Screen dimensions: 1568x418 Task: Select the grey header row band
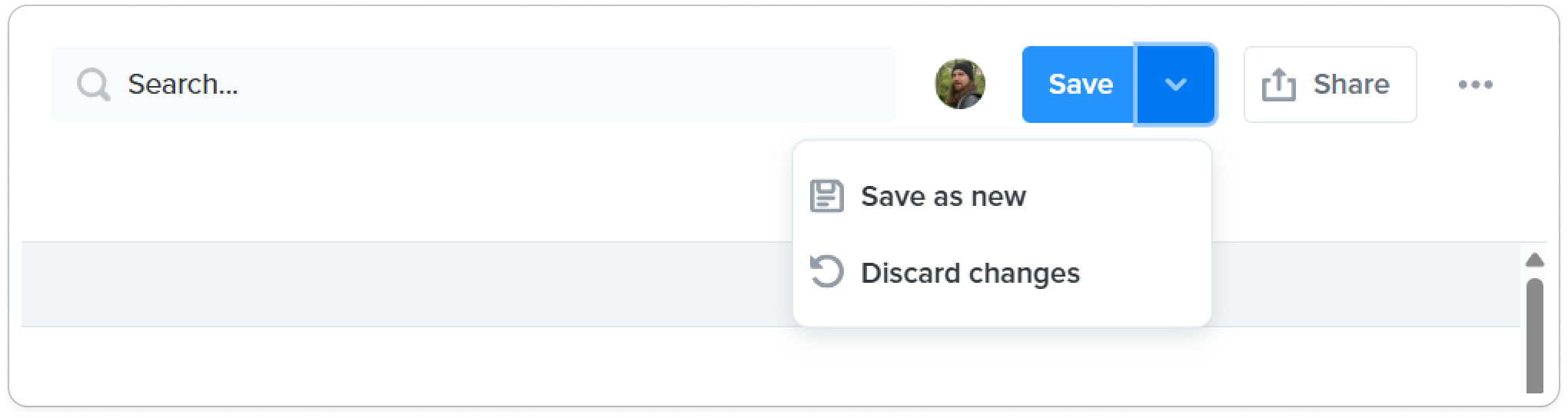tap(771, 284)
